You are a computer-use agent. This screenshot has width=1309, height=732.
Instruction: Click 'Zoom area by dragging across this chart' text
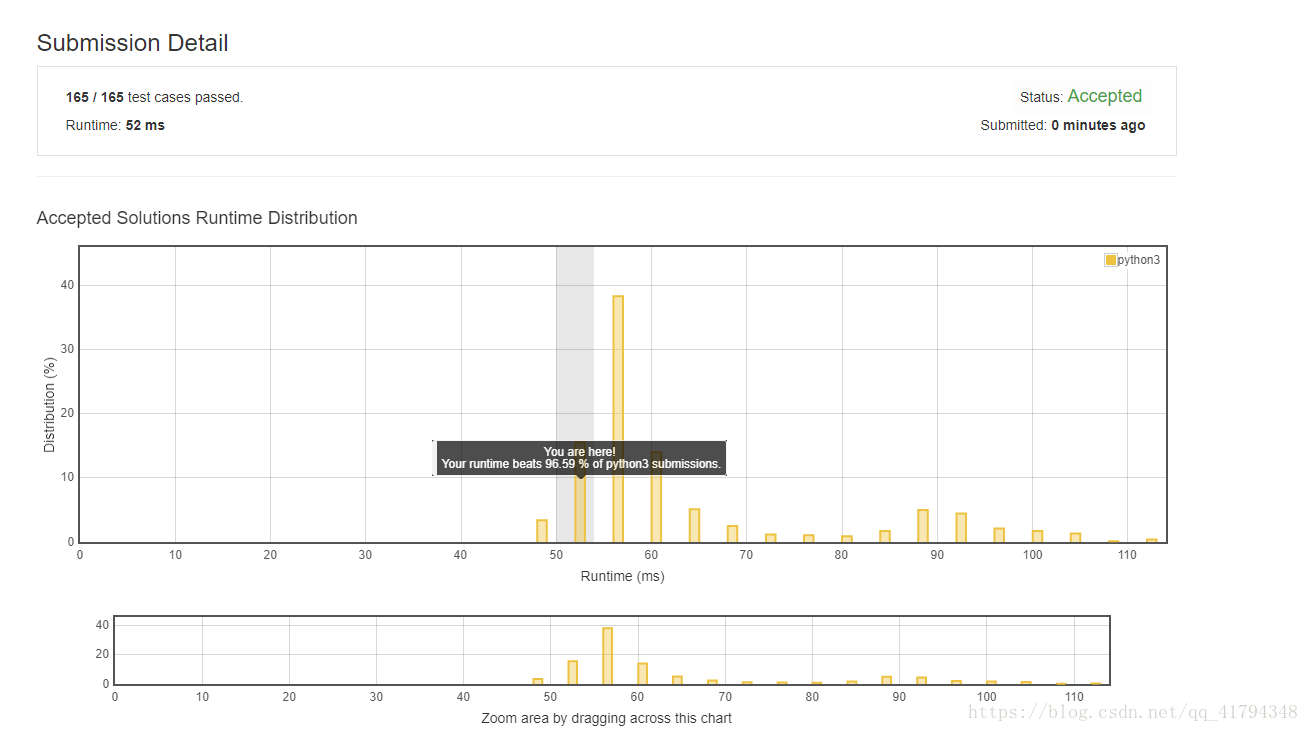click(607, 718)
